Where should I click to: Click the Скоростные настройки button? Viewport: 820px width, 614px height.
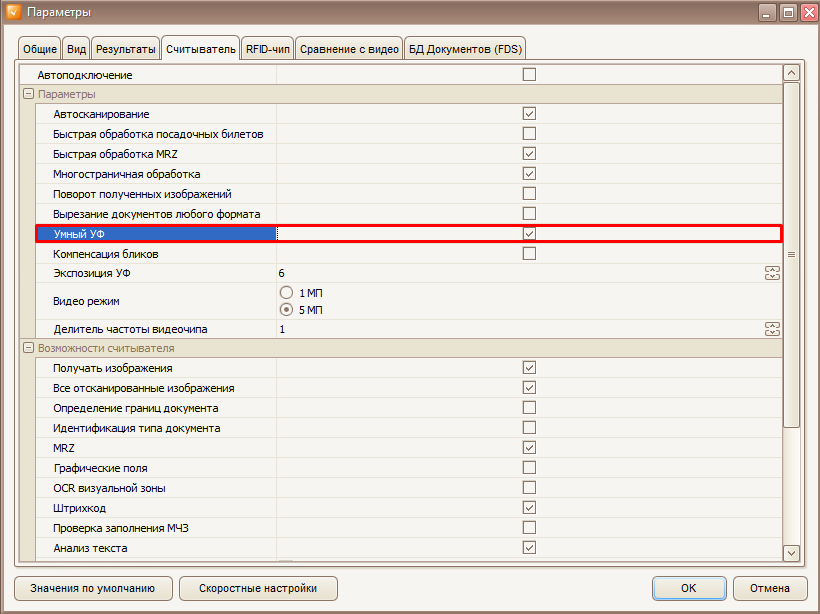258,588
